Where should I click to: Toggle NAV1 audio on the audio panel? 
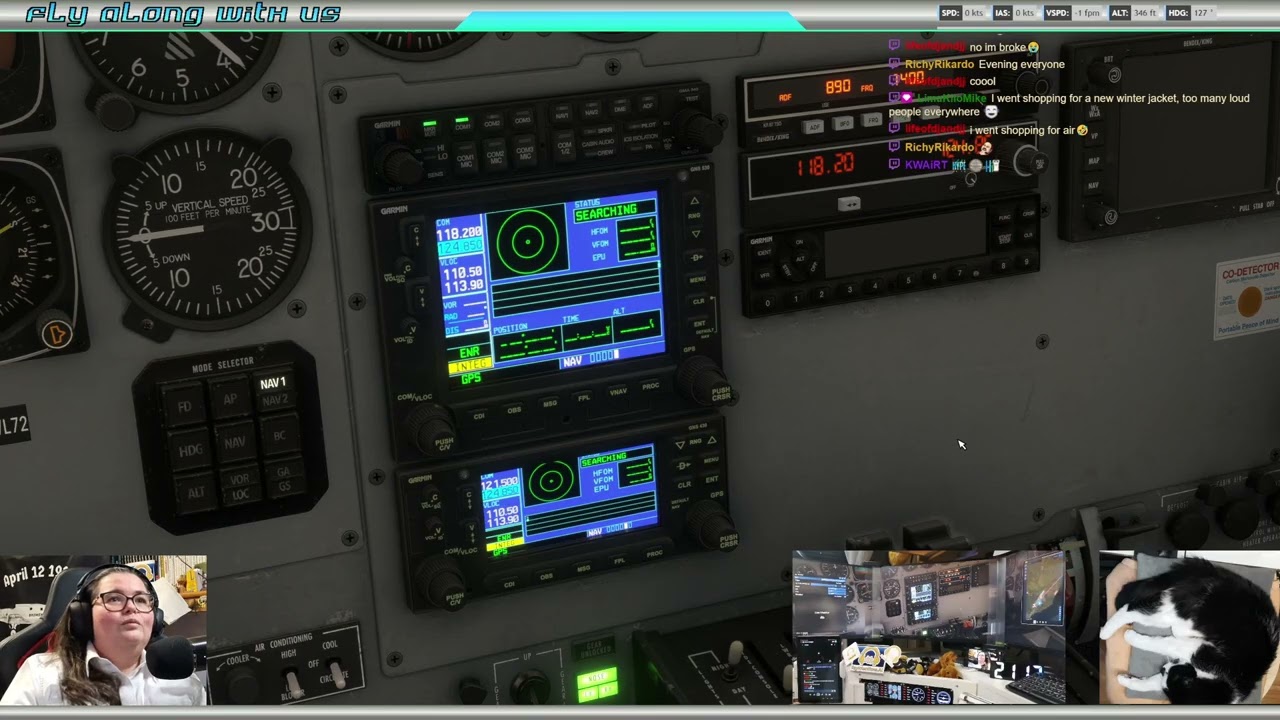tap(562, 113)
